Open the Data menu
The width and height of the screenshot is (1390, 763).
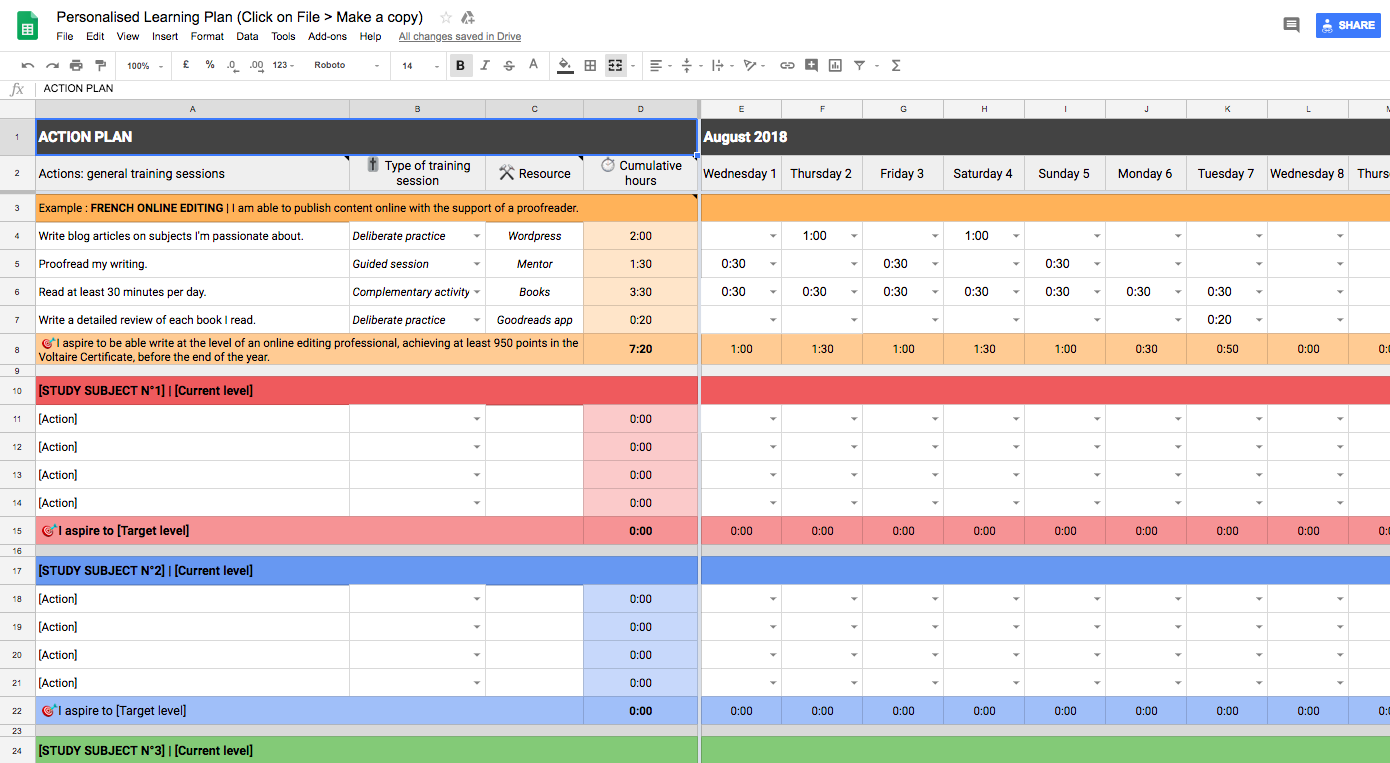(x=247, y=36)
